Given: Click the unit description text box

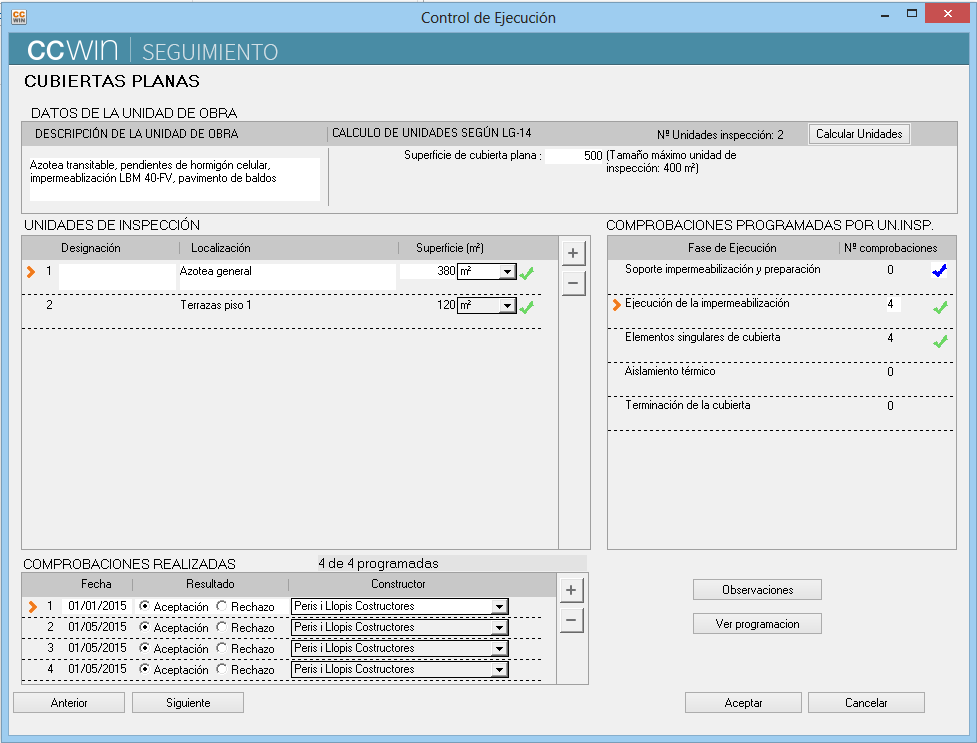Looking at the screenshot, I should pyautogui.click(x=174, y=179).
